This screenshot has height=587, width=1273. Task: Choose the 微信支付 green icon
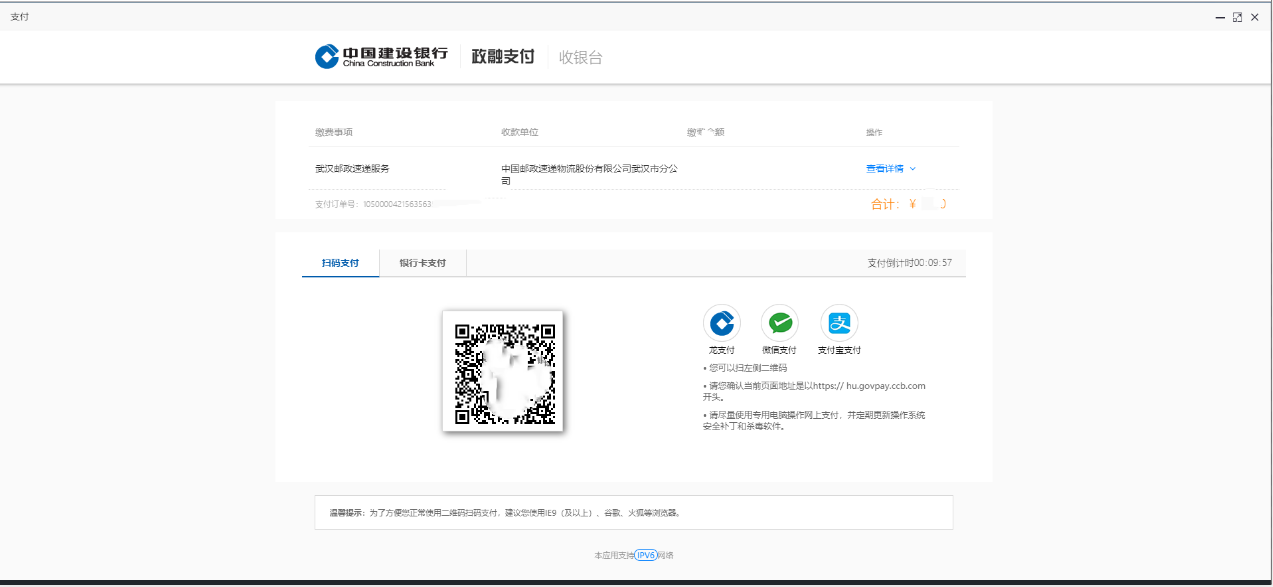click(780, 323)
